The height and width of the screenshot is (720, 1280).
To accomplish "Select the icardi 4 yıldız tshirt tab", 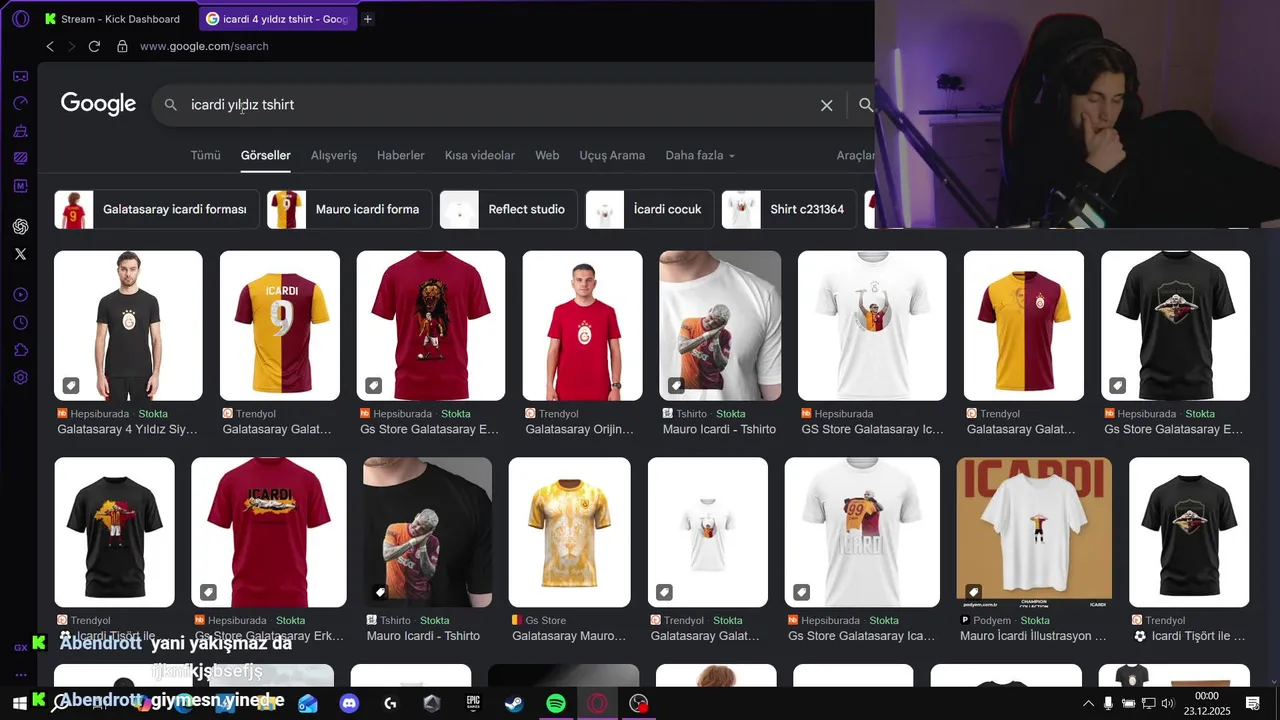I will (277, 19).
